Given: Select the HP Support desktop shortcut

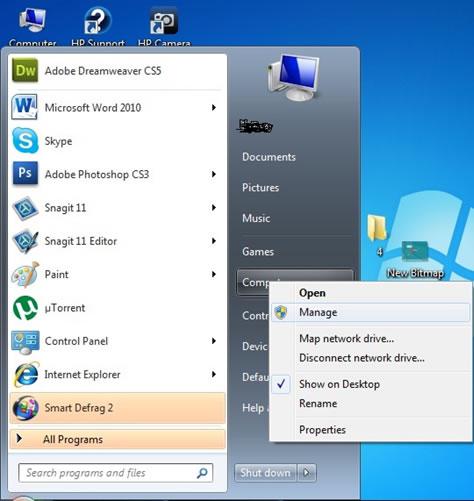Looking at the screenshot, I should [x=98, y=20].
